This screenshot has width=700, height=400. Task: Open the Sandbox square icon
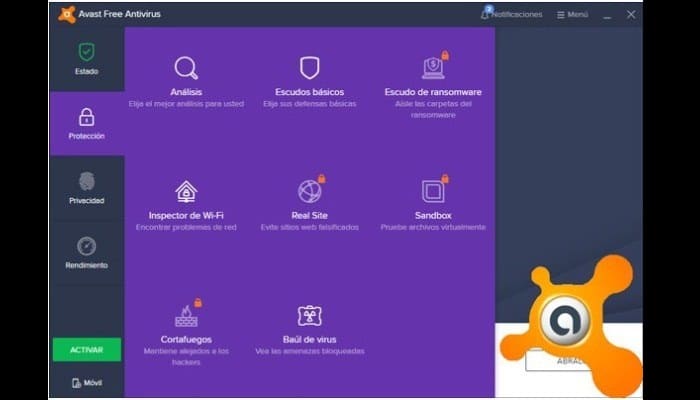coord(433,192)
